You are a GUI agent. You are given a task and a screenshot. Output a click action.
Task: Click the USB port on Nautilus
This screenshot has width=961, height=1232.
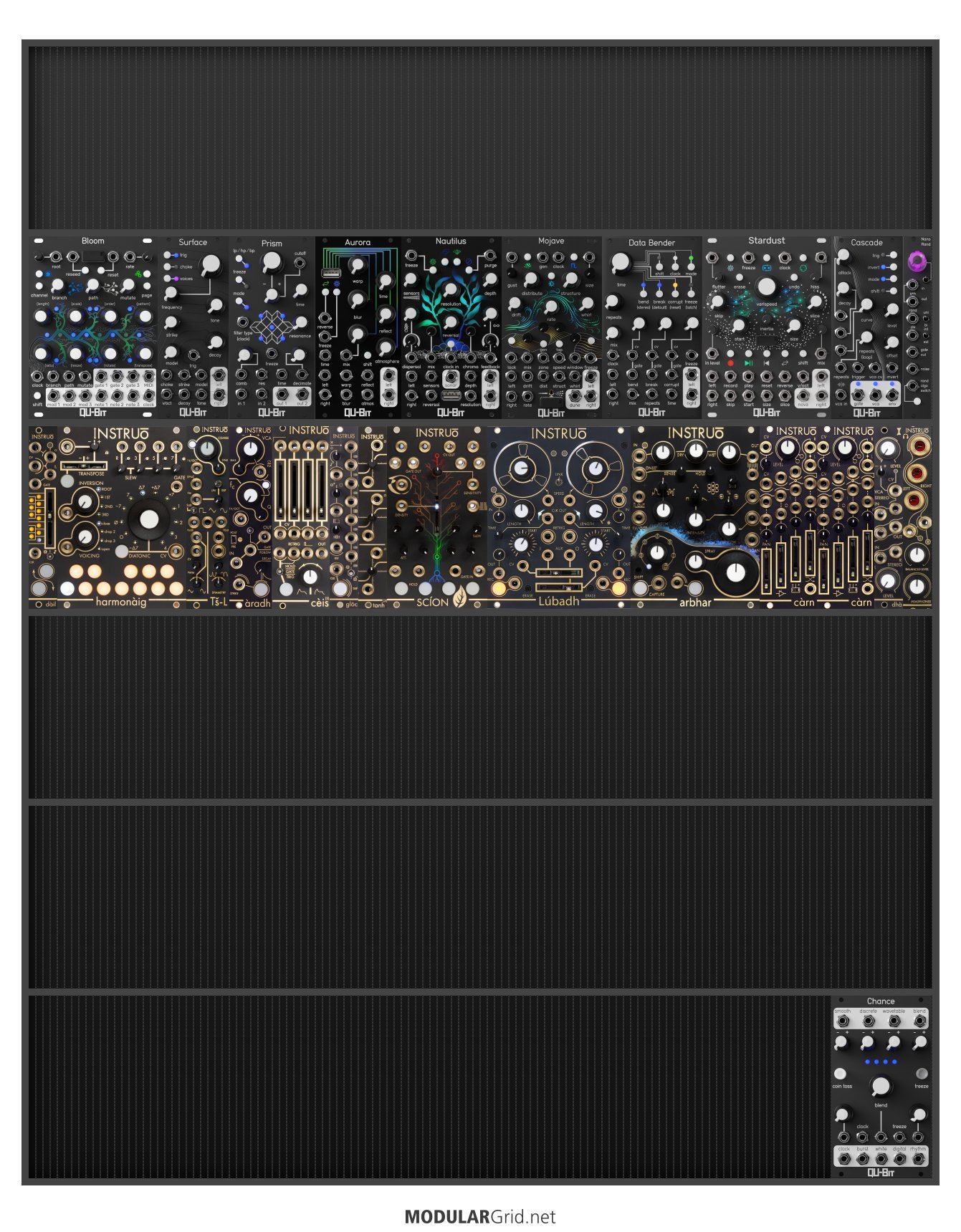click(x=451, y=395)
